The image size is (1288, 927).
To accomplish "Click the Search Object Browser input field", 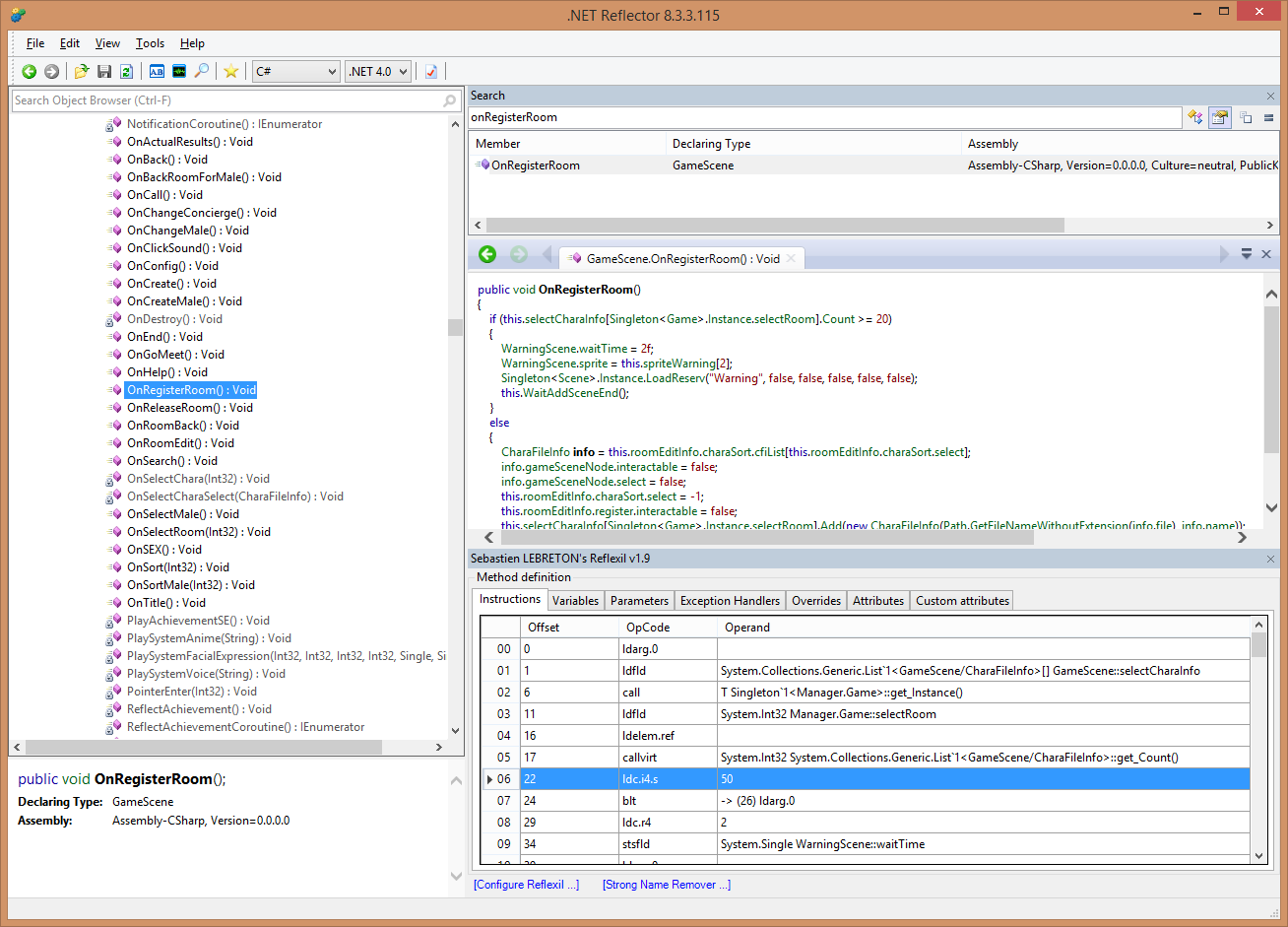I will [226, 100].
